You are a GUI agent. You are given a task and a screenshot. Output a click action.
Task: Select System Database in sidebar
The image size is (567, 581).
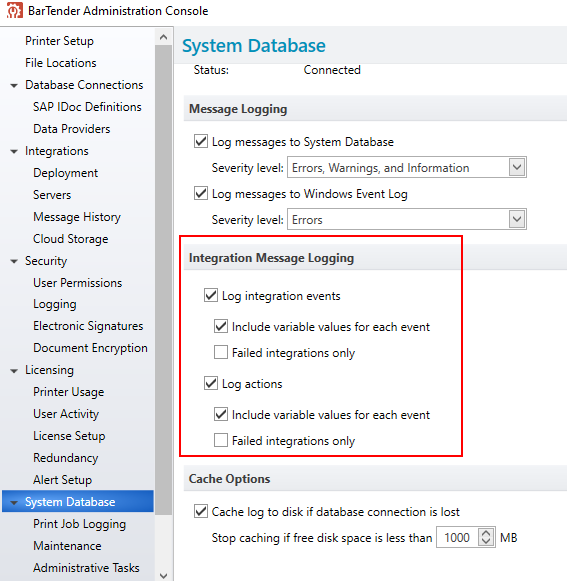(x=78, y=501)
